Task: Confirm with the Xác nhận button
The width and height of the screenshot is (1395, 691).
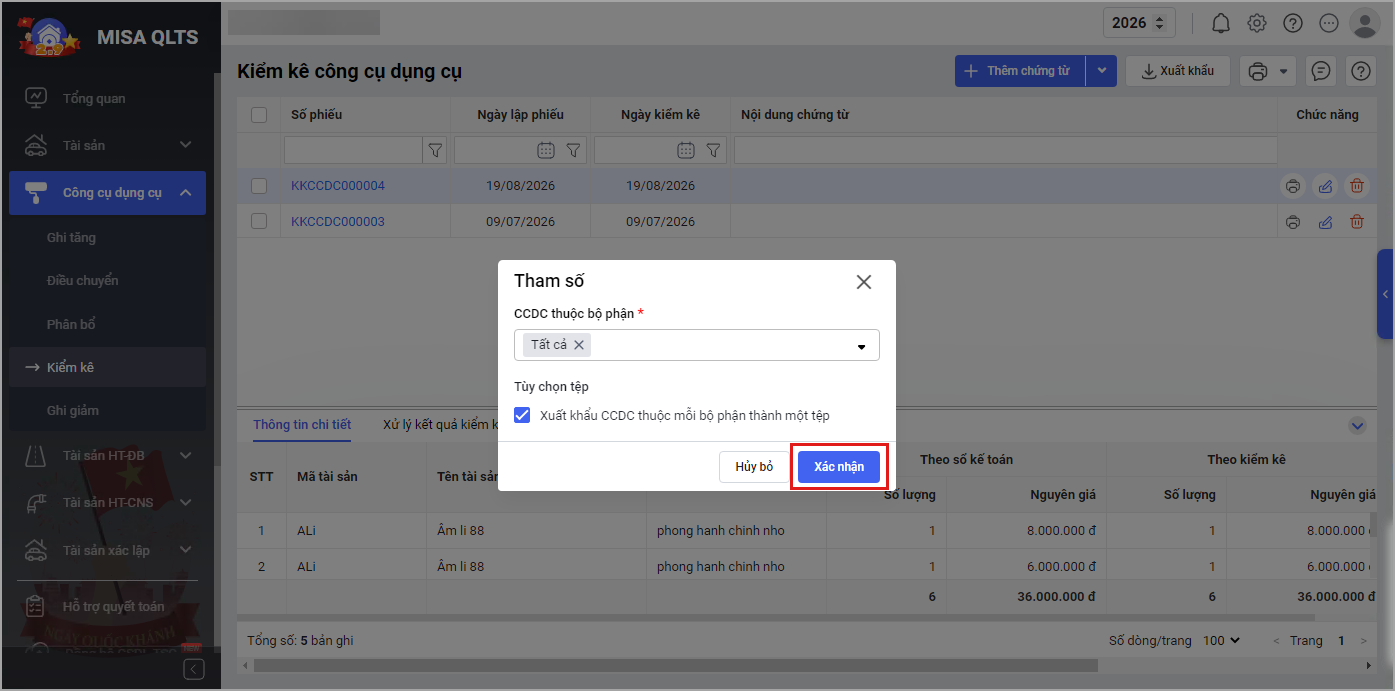Action: (838, 467)
